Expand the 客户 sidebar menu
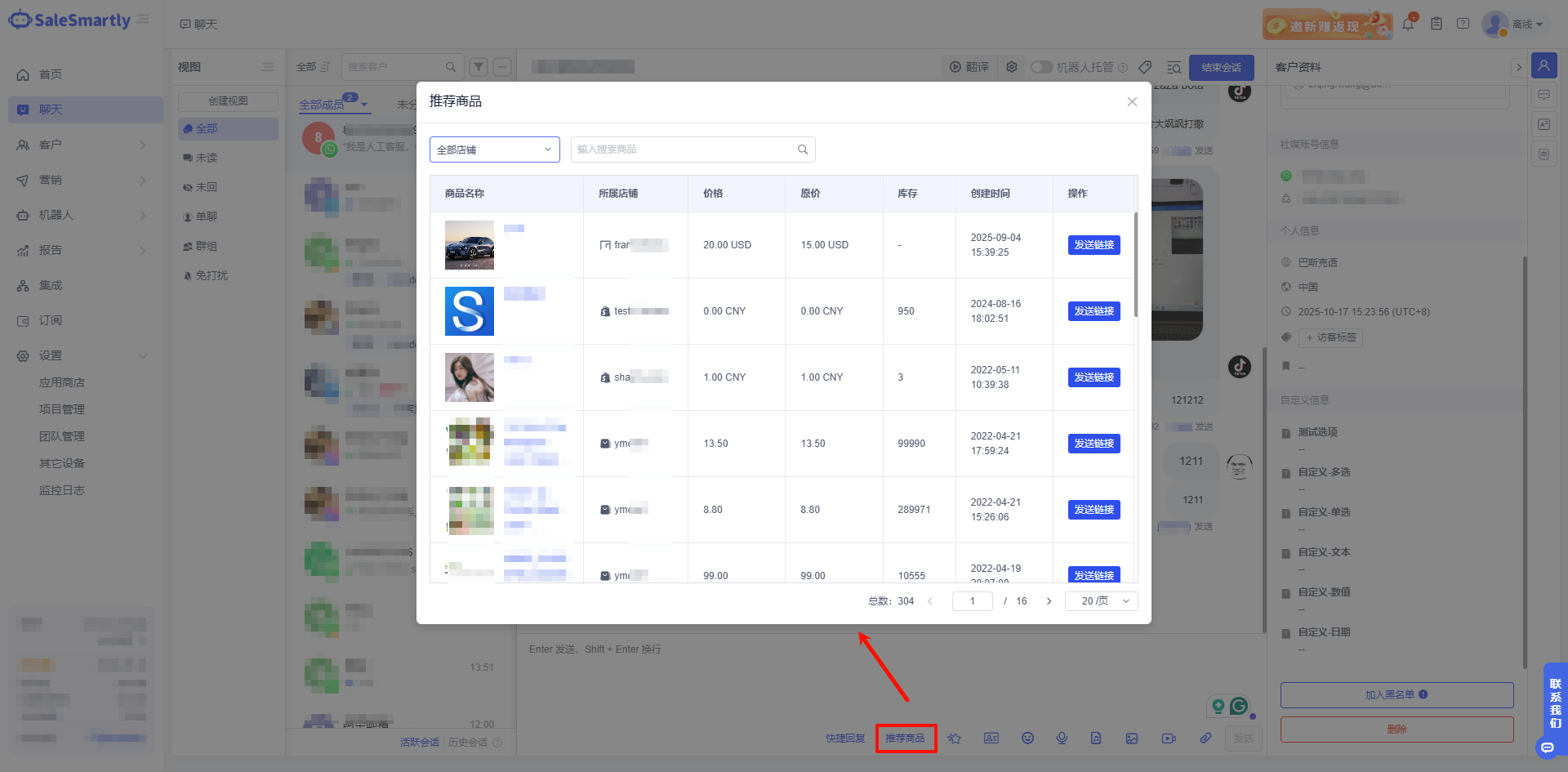The image size is (1568, 772). [x=82, y=145]
